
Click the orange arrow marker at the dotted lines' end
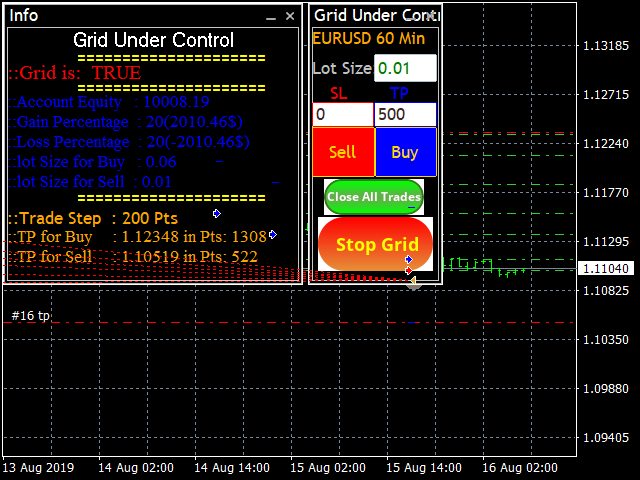413,280
